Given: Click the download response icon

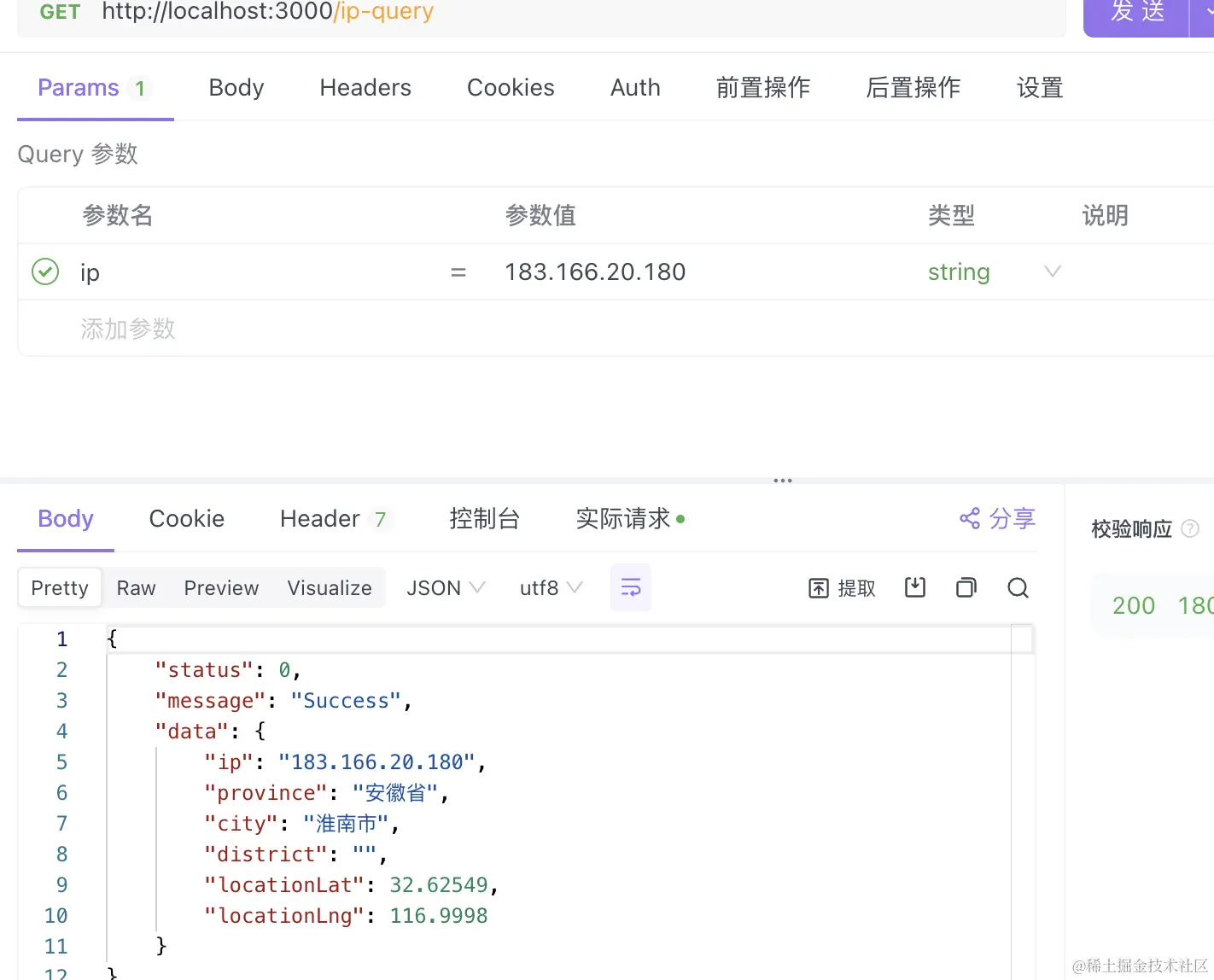Looking at the screenshot, I should coord(915,587).
